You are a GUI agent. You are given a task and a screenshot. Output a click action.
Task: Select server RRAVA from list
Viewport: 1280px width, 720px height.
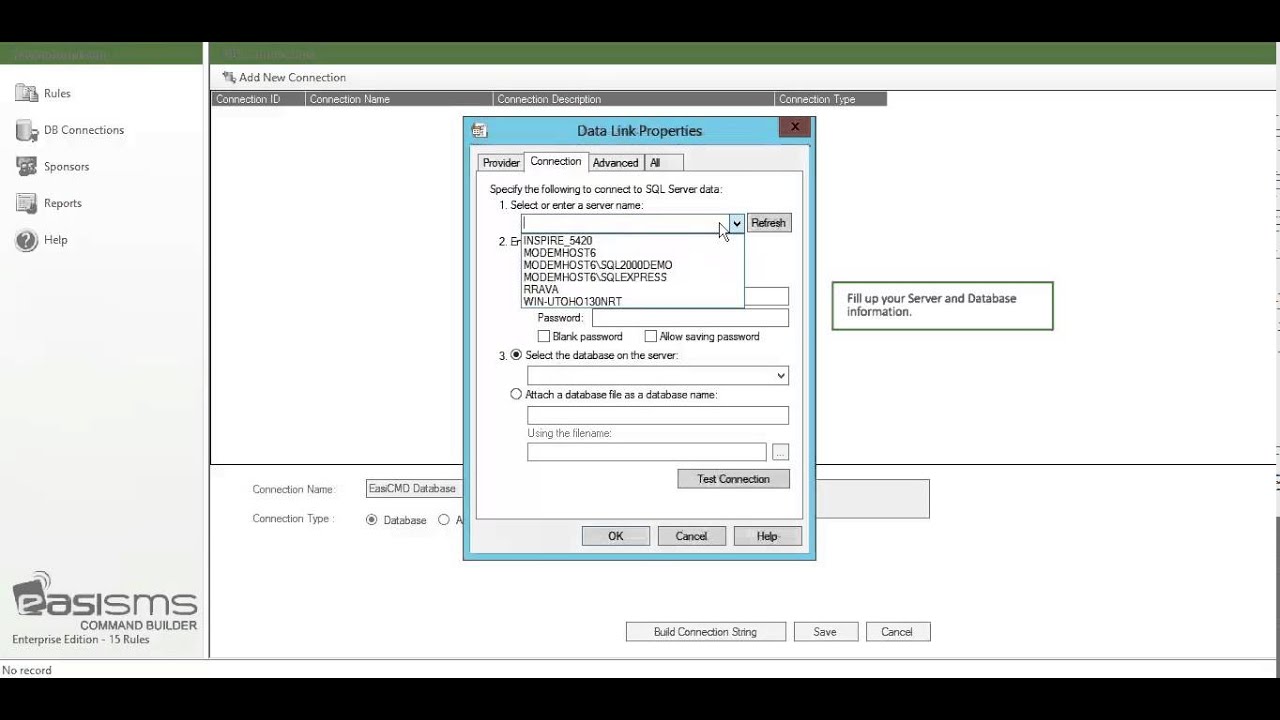coord(633,289)
